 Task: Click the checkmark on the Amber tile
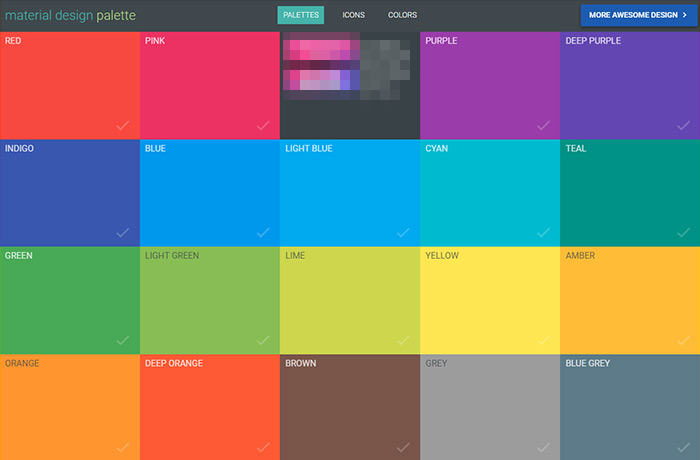(x=683, y=340)
